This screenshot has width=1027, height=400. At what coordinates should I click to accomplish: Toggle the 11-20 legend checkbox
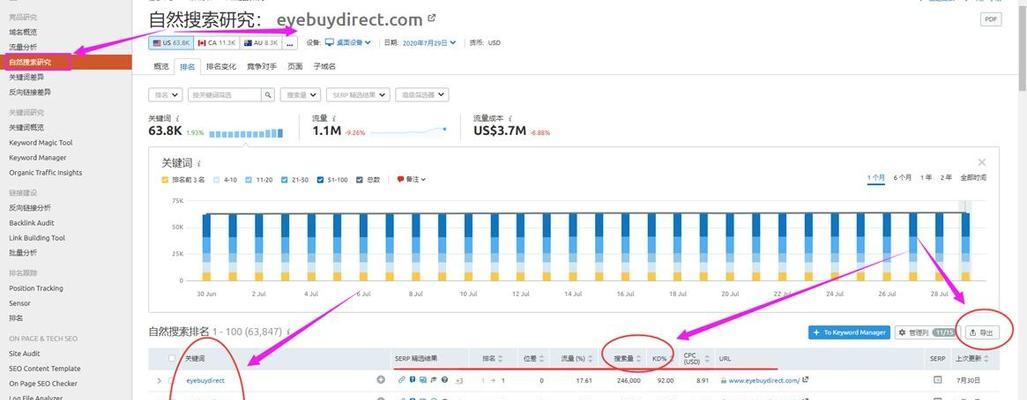[249, 179]
